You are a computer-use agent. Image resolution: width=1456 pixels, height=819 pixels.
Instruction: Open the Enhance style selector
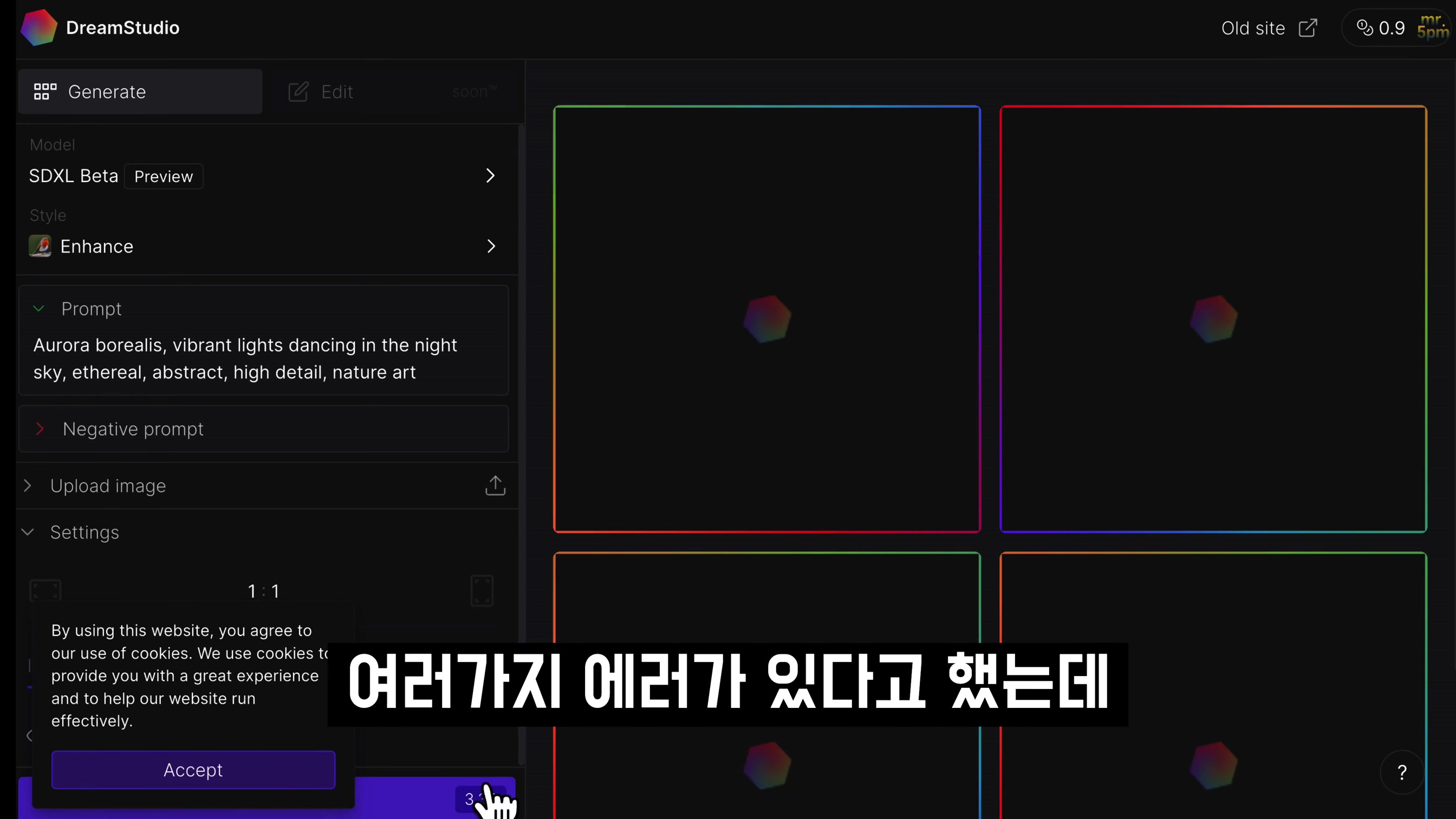coord(263,246)
